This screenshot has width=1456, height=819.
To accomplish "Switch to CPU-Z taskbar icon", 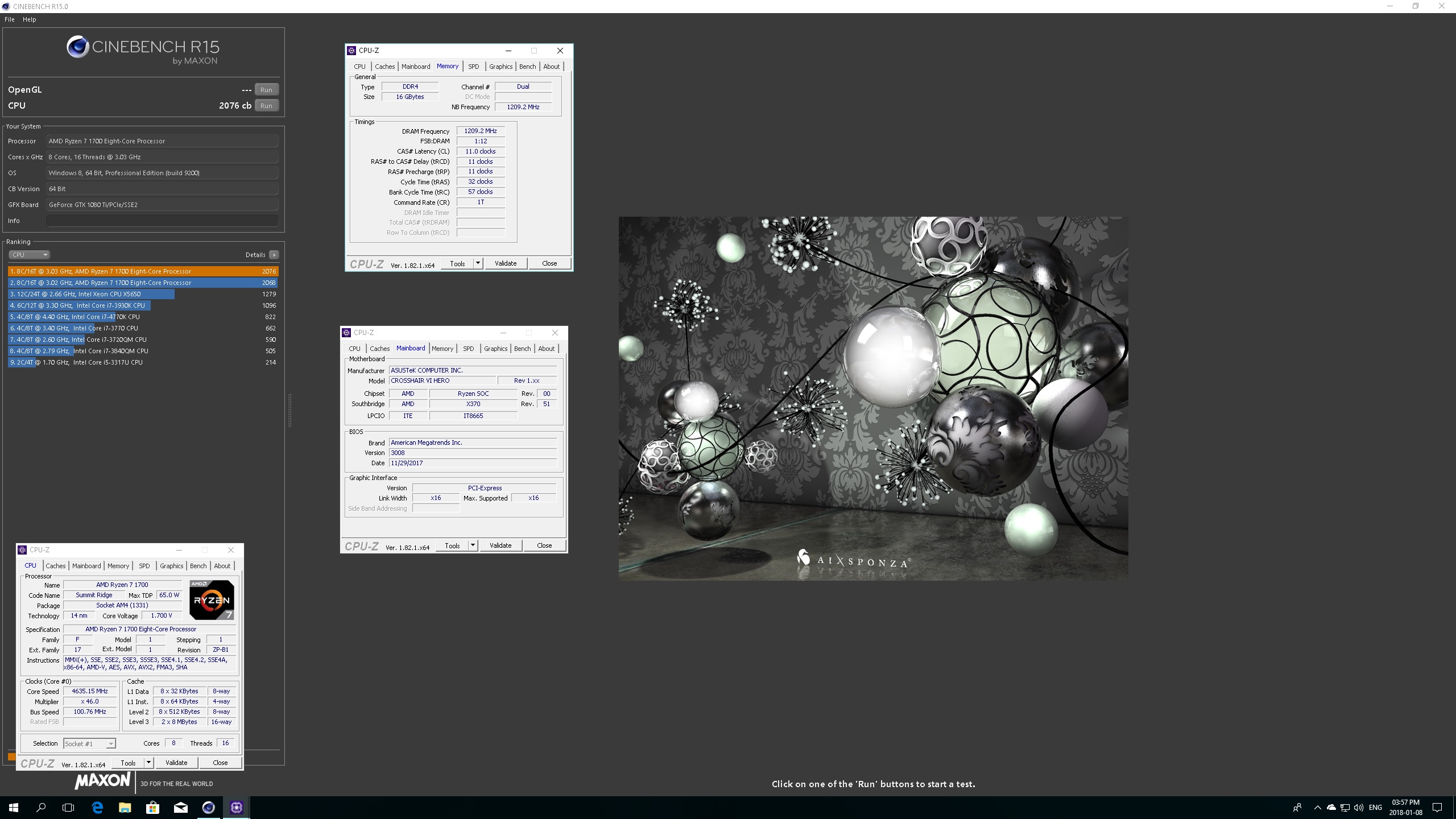I will click(x=236, y=807).
